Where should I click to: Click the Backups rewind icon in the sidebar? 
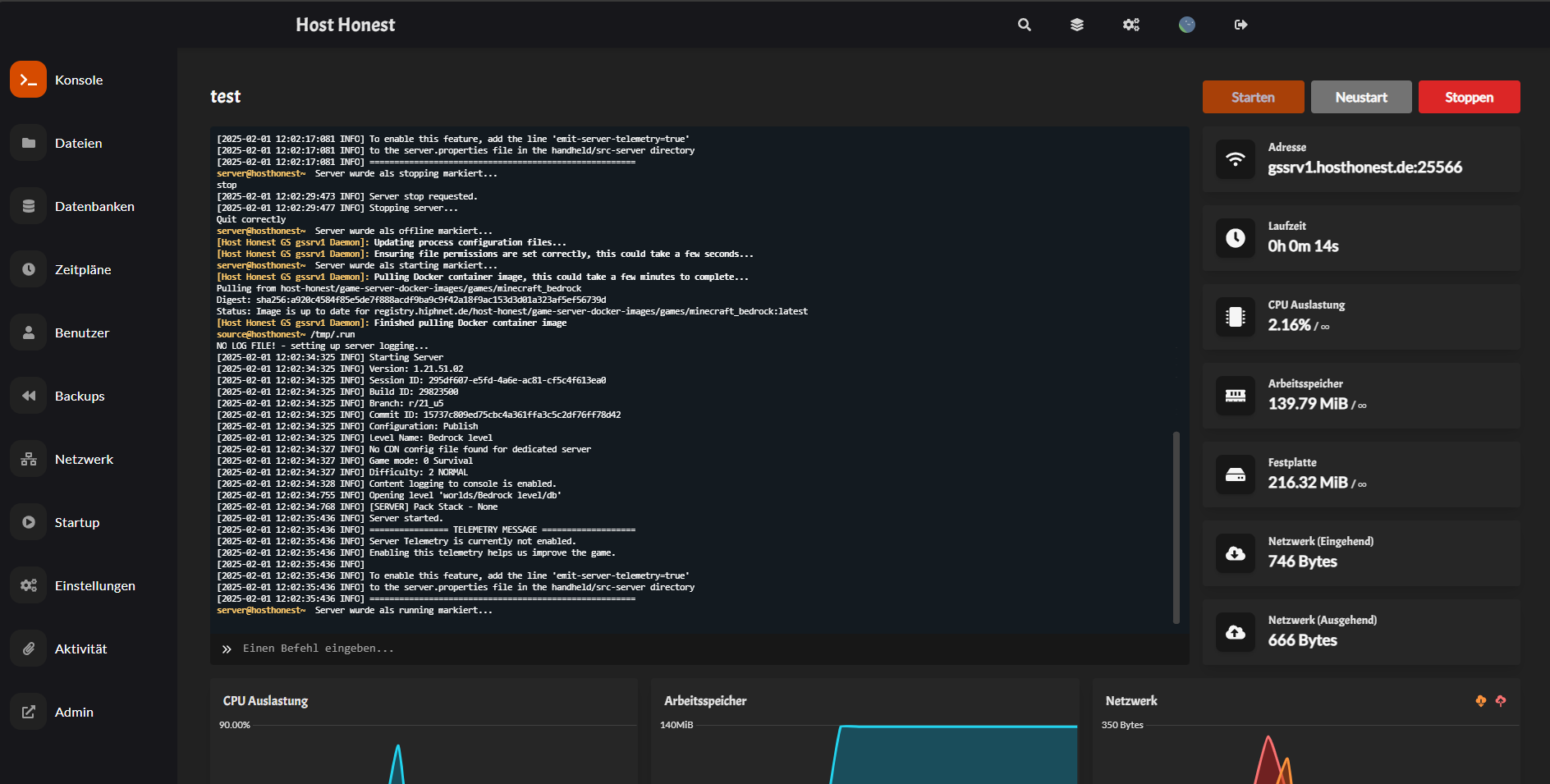[x=28, y=395]
